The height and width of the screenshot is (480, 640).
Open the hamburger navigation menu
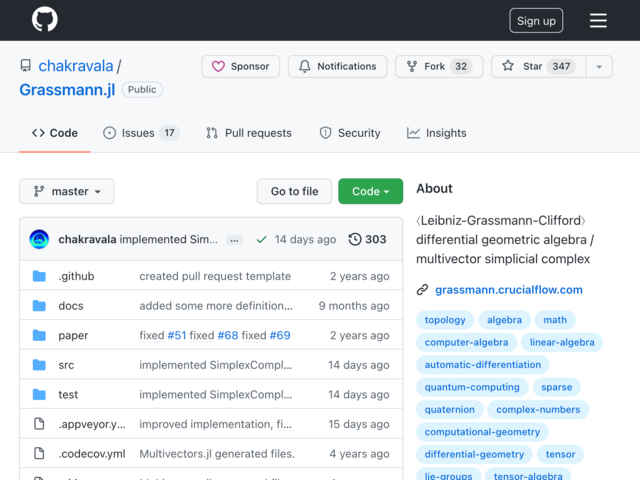(598, 20)
